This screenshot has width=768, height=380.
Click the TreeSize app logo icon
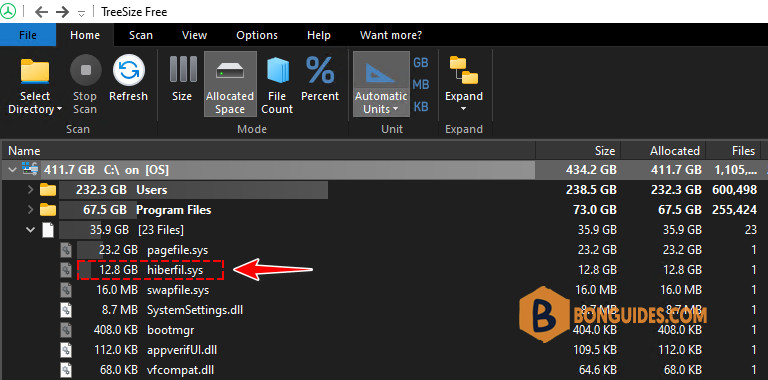8,11
